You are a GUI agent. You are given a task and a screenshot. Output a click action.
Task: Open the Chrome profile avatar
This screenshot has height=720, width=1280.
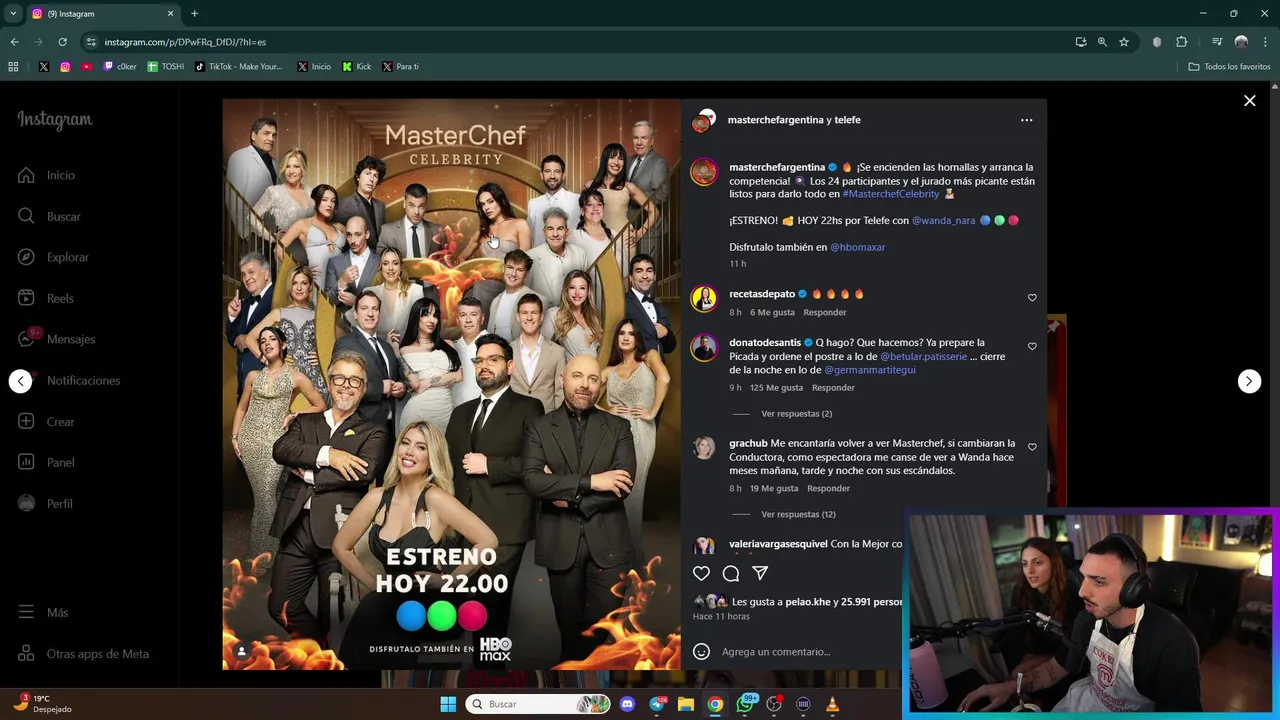click(1241, 42)
